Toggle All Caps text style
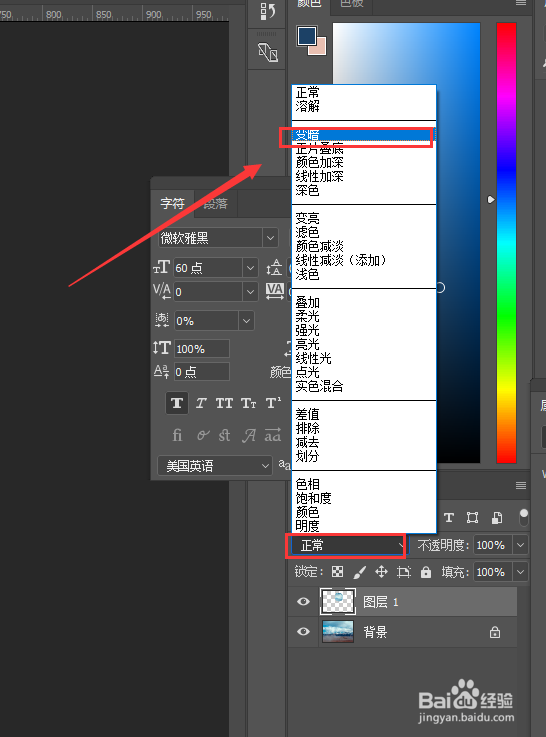Screen dimensions: 546x737 point(224,403)
